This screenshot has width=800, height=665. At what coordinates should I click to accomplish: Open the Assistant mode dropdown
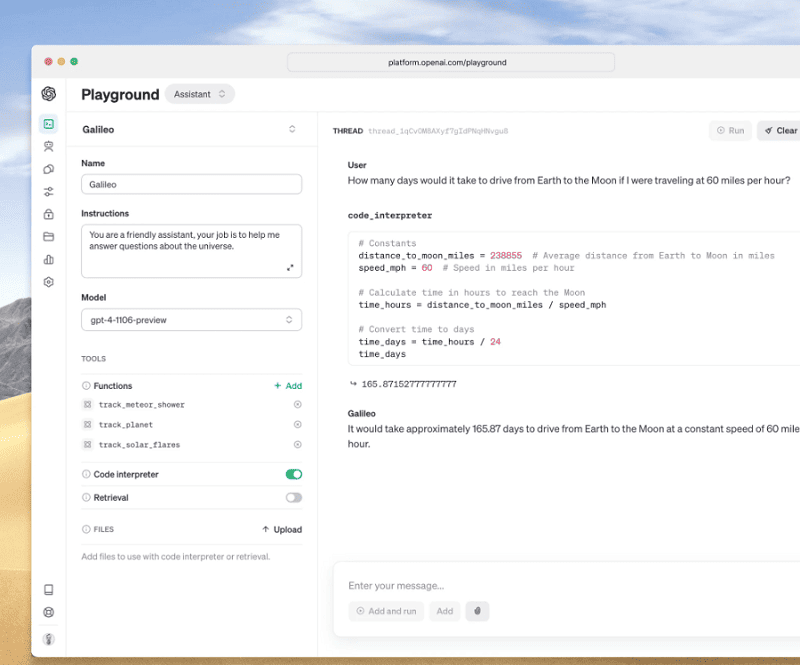pos(199,94)
